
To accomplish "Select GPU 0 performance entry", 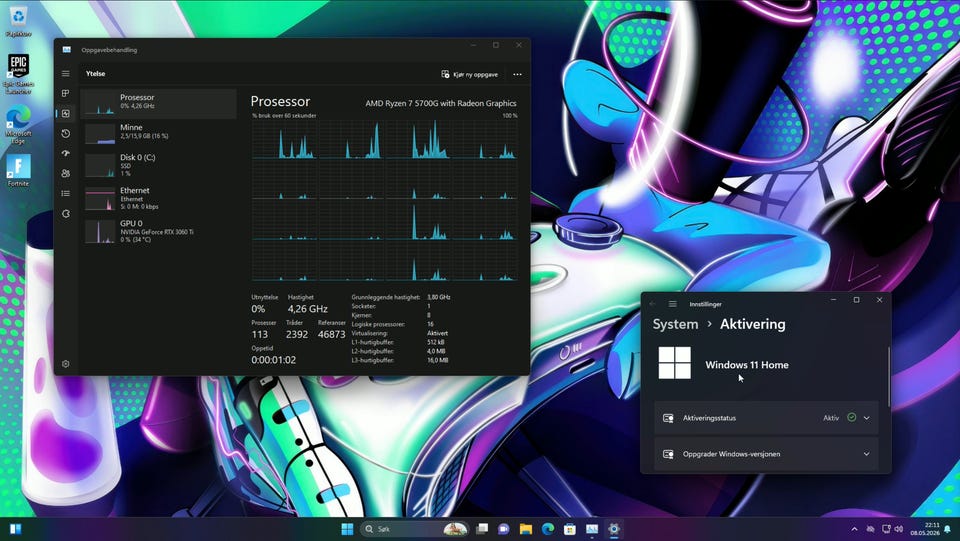I will [159, 231].
